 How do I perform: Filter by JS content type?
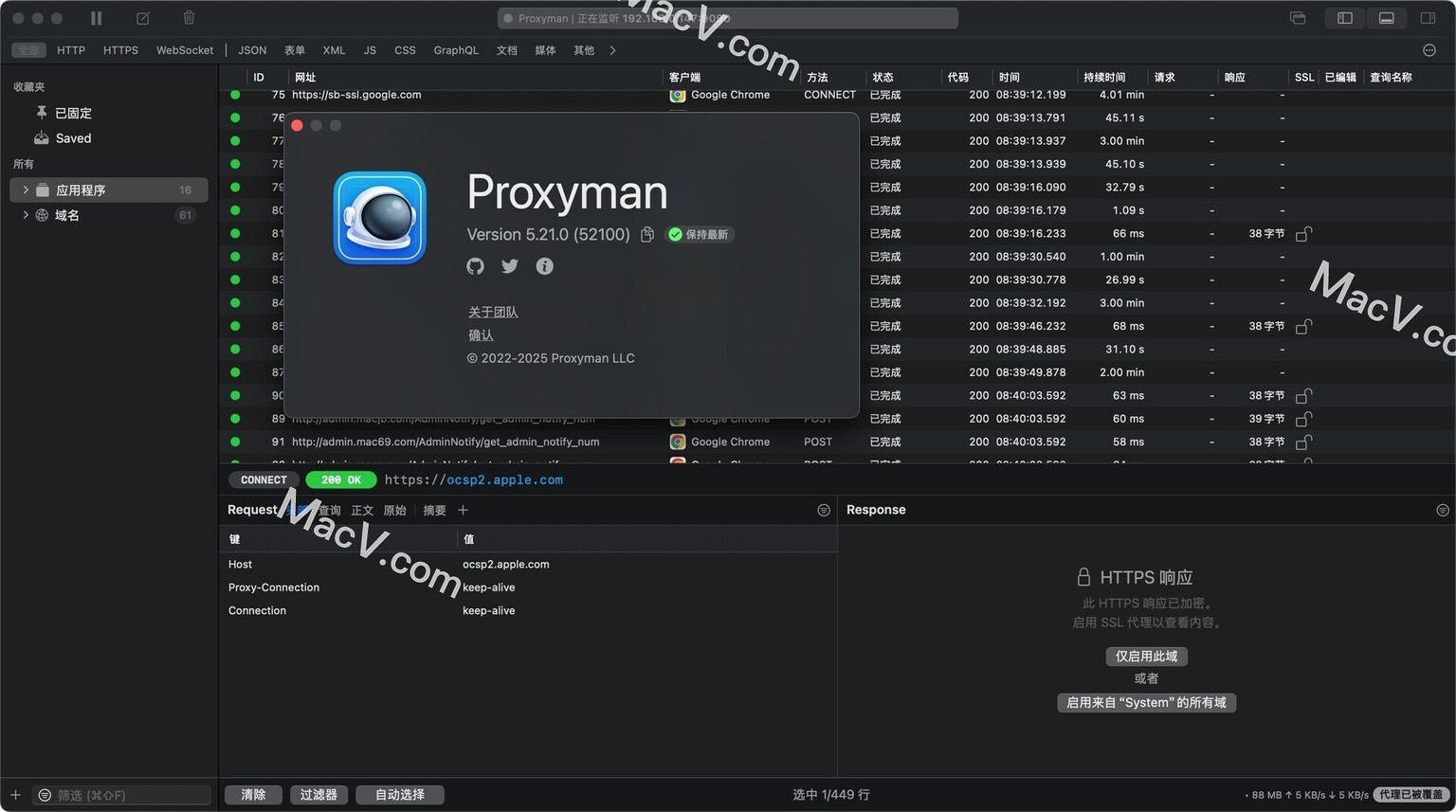tap(370, 50)
